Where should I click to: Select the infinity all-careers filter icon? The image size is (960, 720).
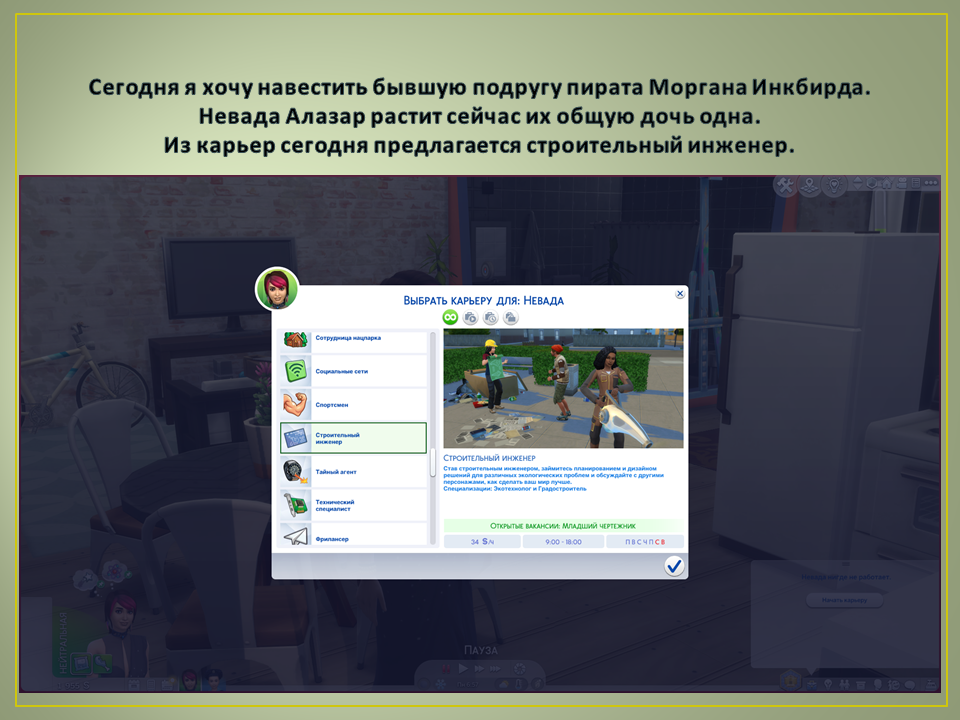[450, 317]
